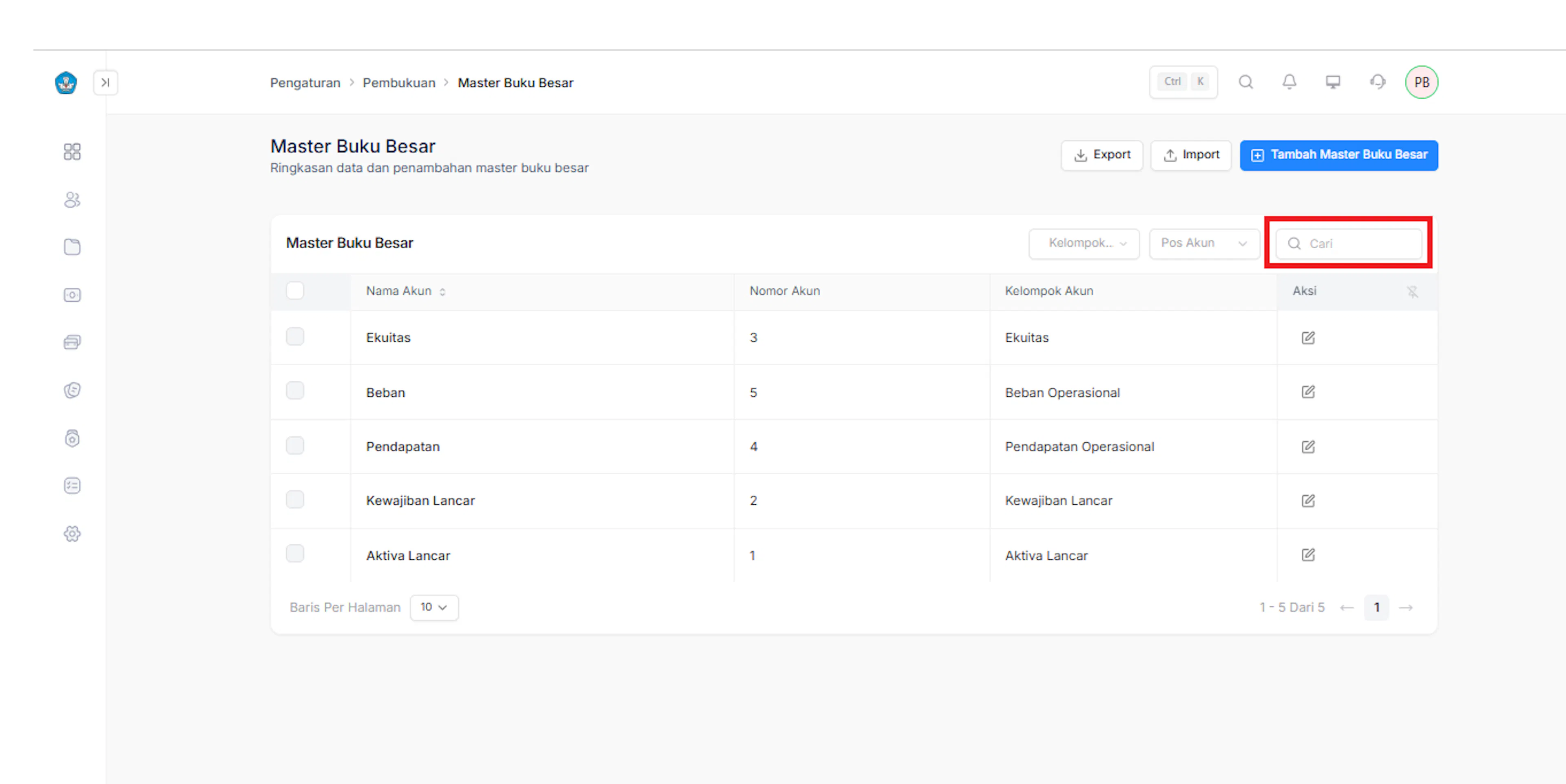This screenshot has width=1566, height=784.
Task: Open the checklist icon in sidebar
Action: tap(72, 486)
